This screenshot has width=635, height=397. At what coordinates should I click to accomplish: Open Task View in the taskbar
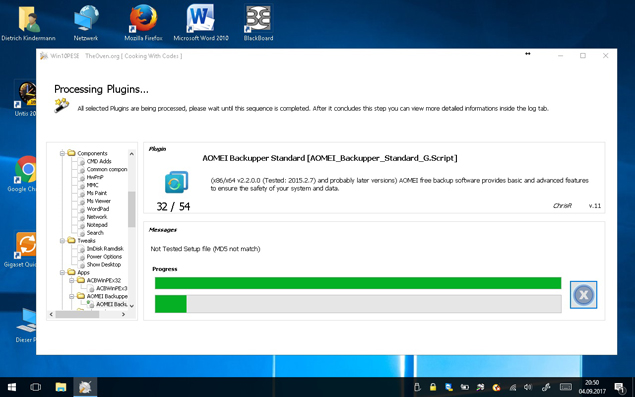pyautogui.click(x=36, y=387)
